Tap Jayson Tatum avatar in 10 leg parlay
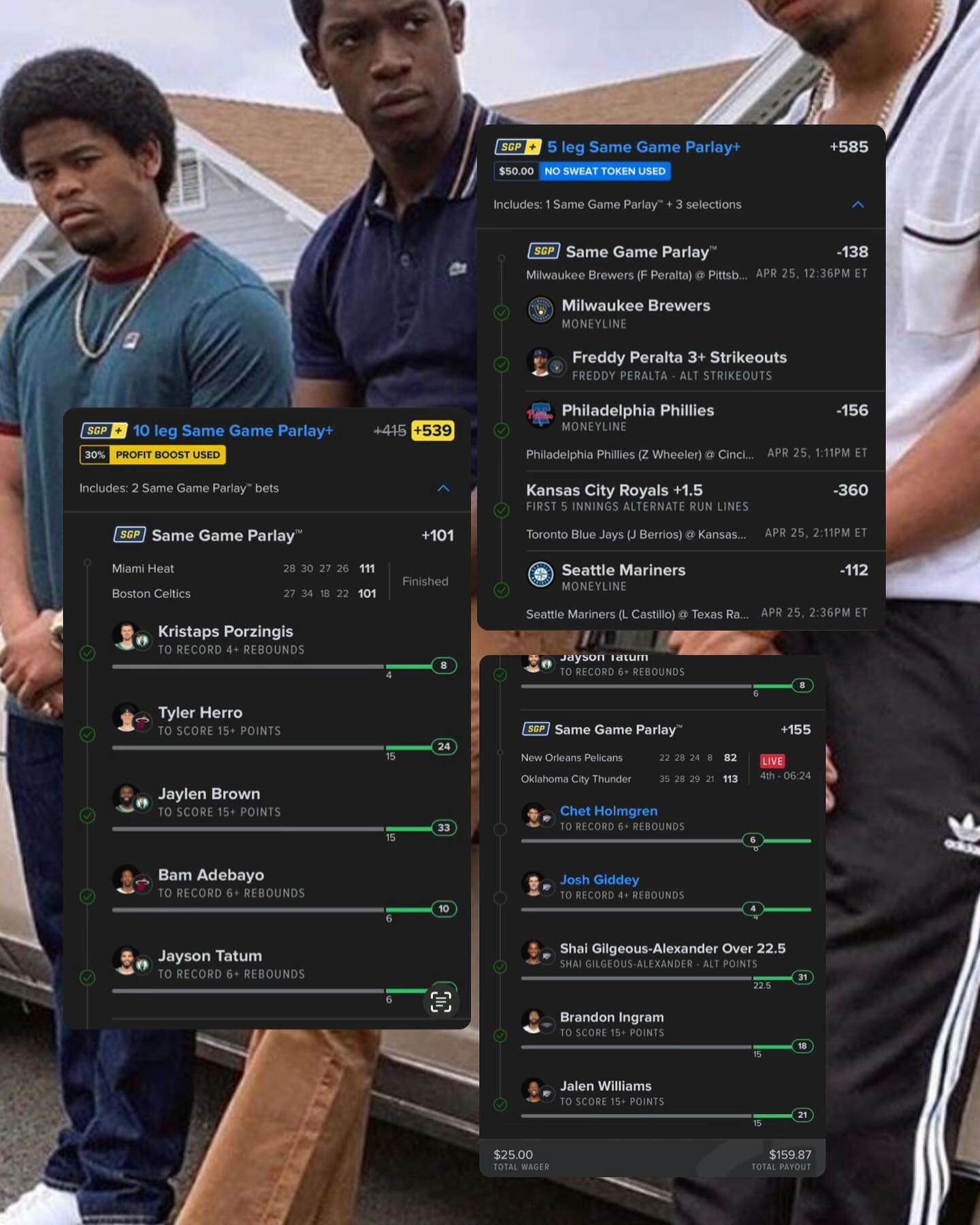 126,960
